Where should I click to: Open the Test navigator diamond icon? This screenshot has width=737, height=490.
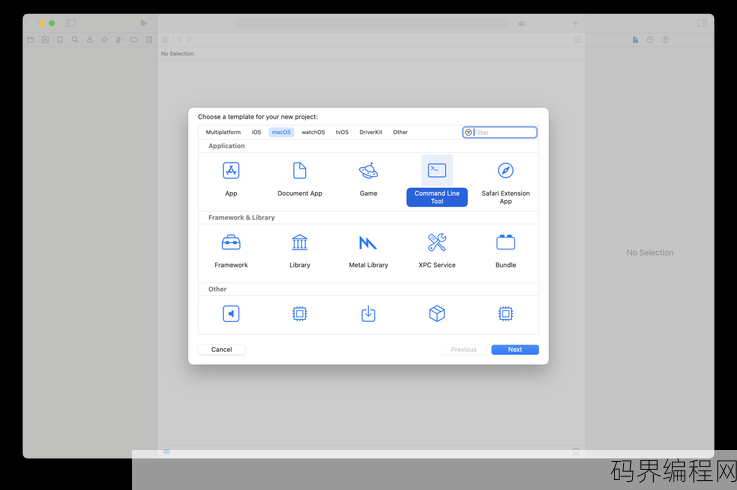pos(104,40)
